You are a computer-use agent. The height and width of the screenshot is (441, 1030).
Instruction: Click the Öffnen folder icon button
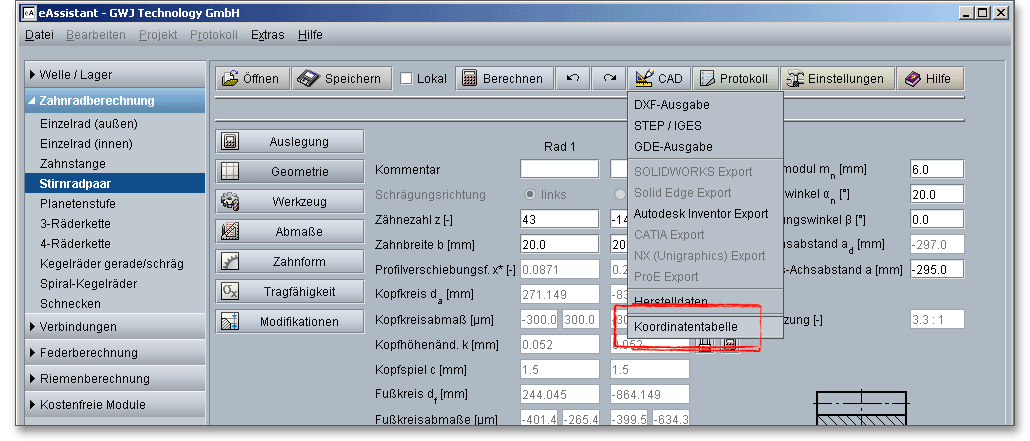[251, 79]
